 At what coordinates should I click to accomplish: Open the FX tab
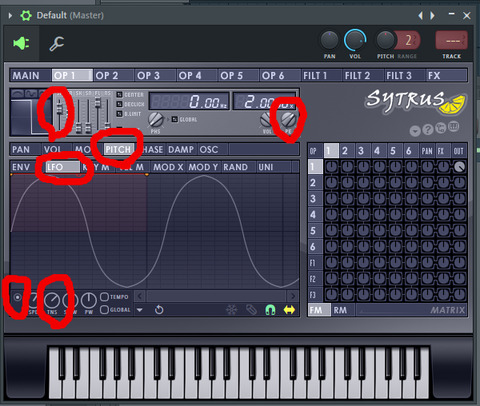click(447, 75)
